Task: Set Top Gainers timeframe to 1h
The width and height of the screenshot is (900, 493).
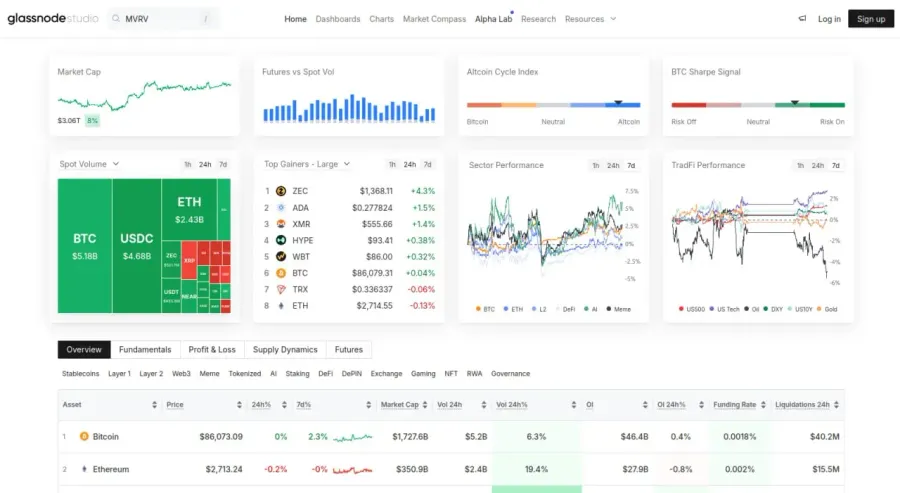Action: [x=392, y=165]
